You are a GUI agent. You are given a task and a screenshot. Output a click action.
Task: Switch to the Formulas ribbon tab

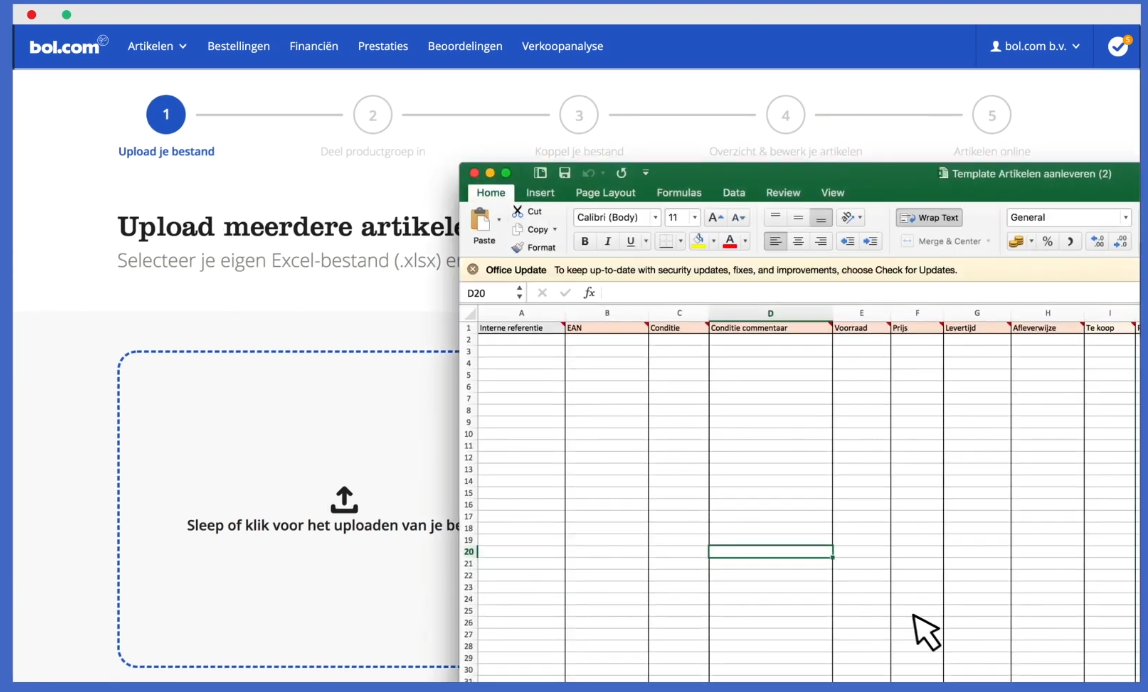pyautogui.click(x=679, y=193)
